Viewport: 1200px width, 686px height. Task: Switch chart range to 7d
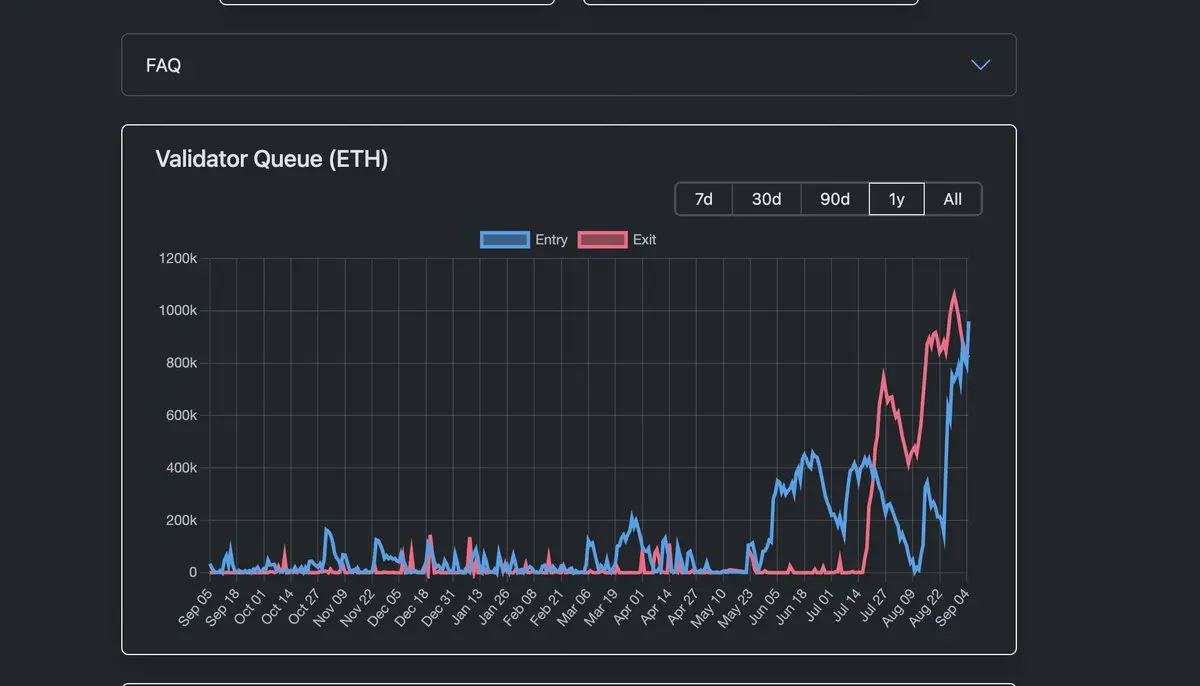coord(704,199)
